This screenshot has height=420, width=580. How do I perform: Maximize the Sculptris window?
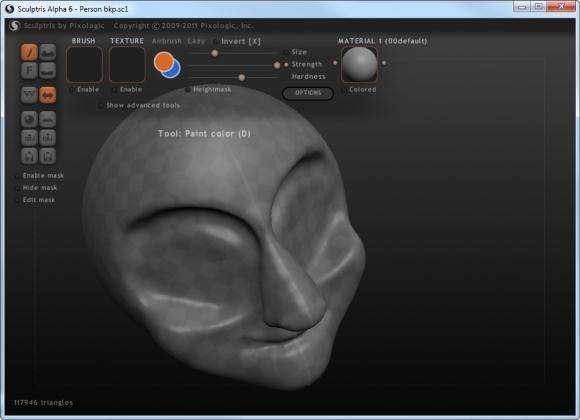(x=539, y=6)
